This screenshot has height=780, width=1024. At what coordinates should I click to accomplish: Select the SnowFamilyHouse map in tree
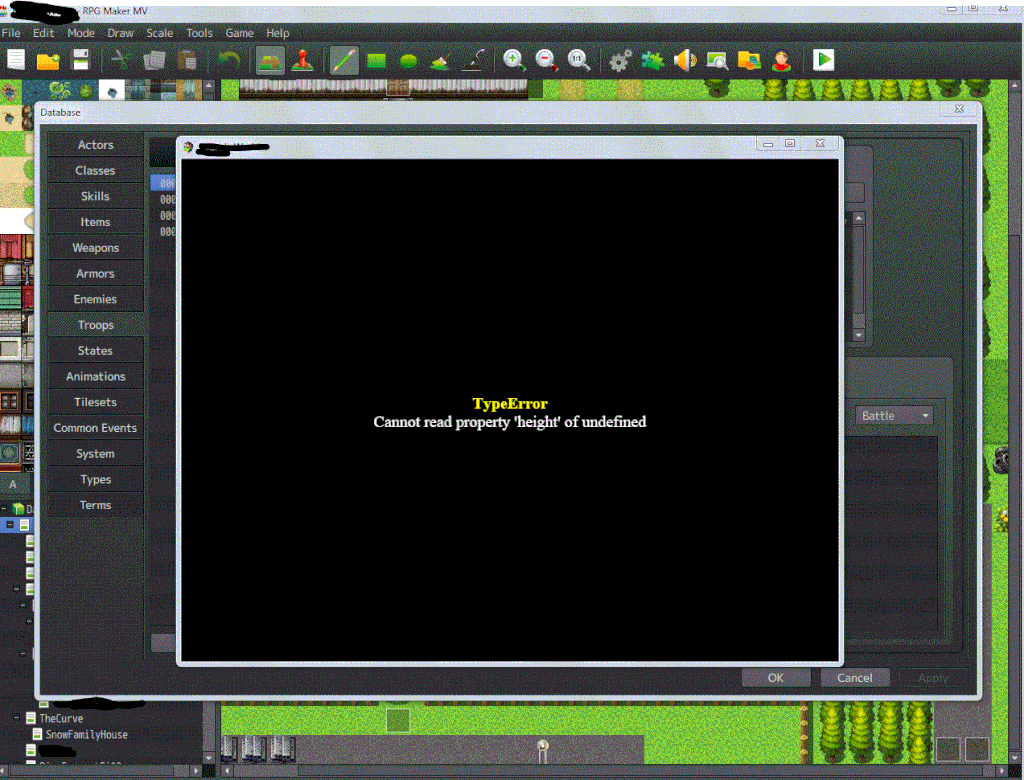point(86,734)
